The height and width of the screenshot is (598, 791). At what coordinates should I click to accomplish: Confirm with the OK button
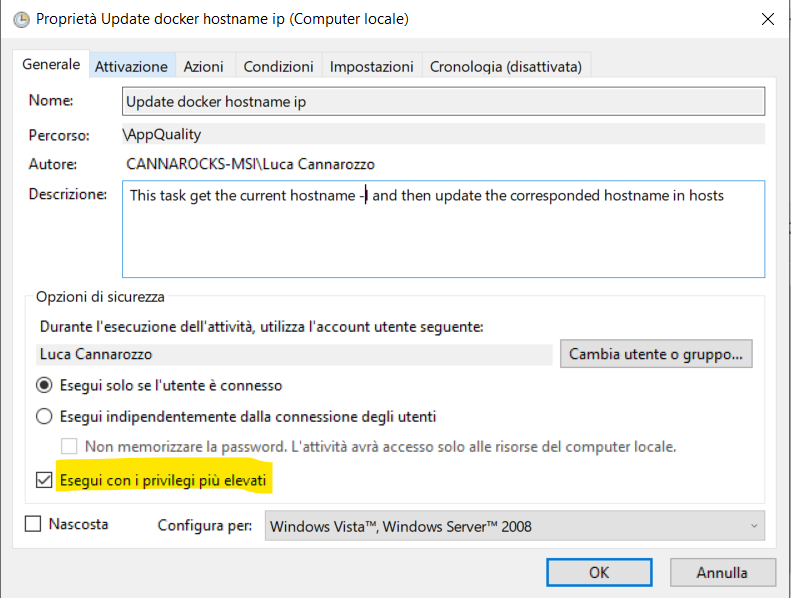[599, 572]
